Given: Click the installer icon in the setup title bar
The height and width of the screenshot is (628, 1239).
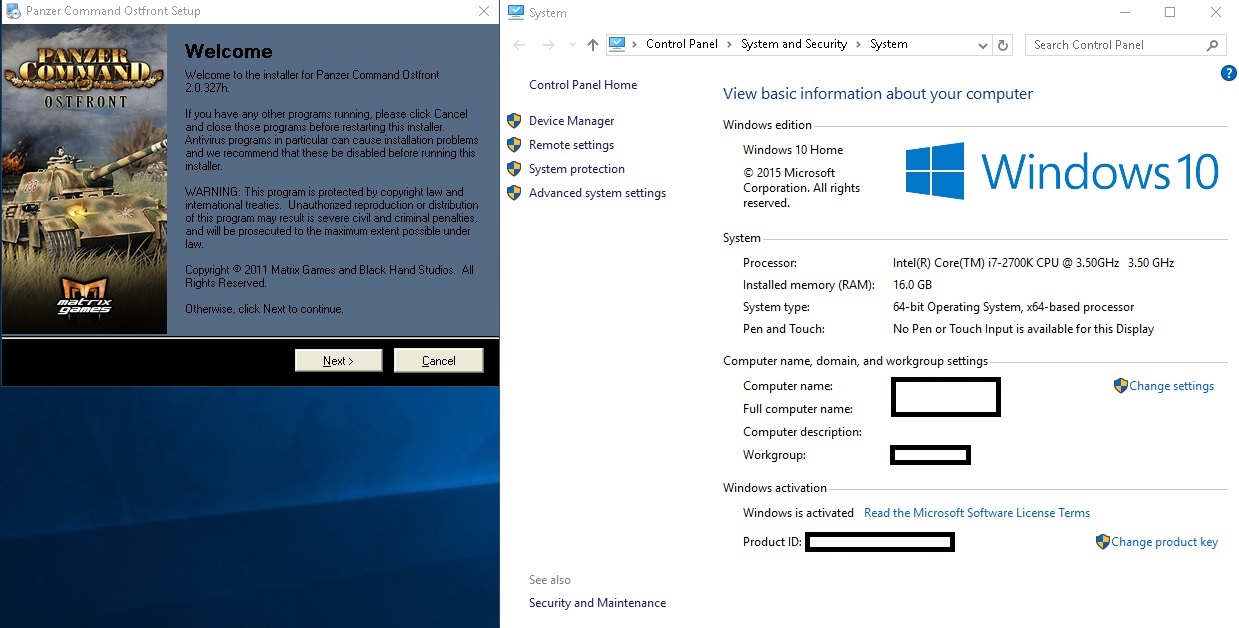Looking at the screenshot, I should pyautogui.click(x=13, y=11).
